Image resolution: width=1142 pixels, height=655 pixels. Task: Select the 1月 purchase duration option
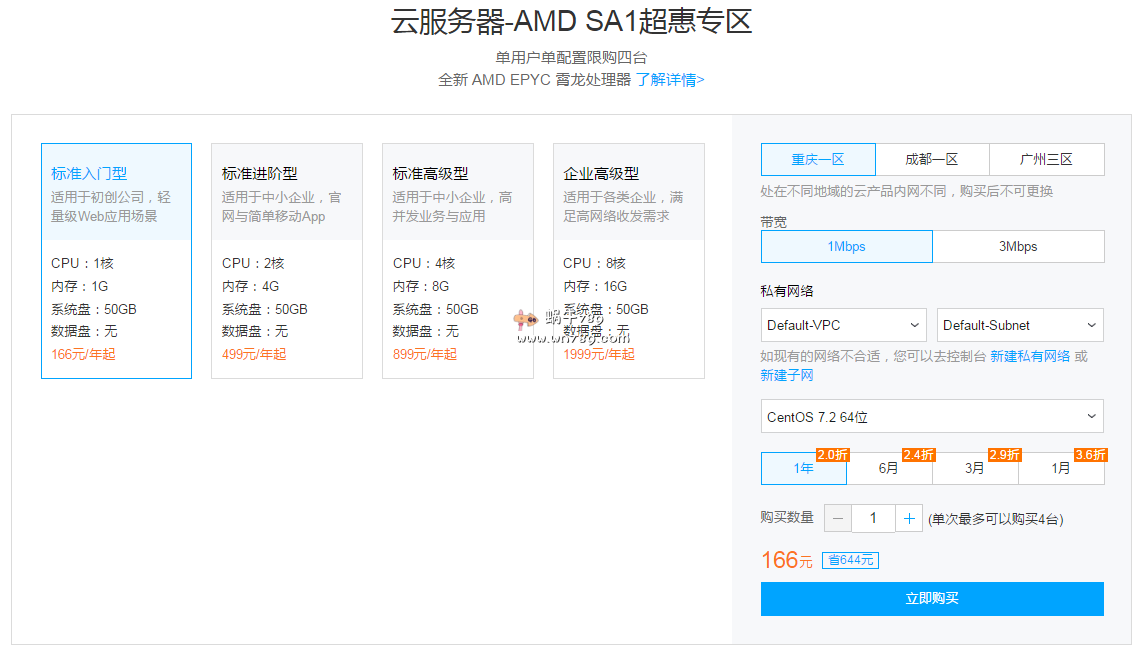(1060, 468)
